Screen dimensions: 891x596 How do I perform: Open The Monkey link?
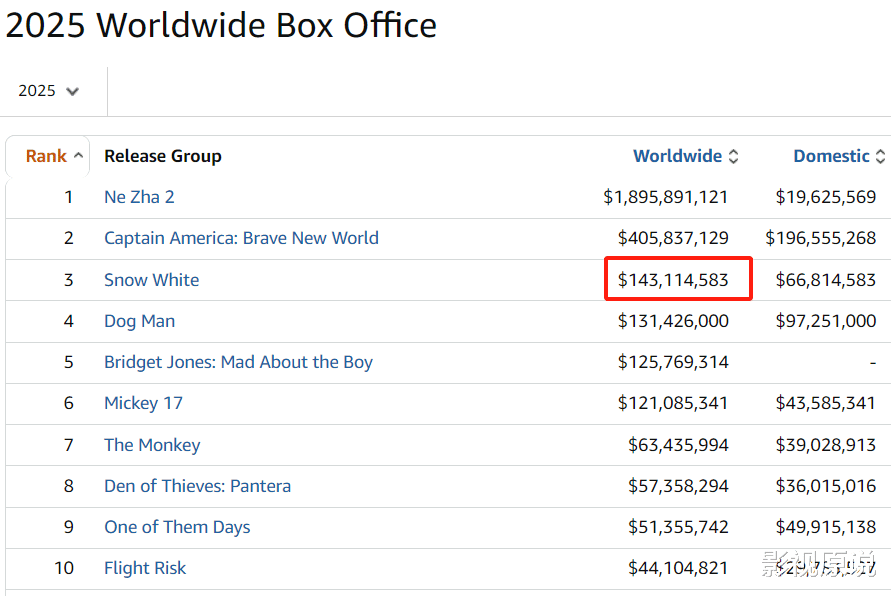[152, 445]
